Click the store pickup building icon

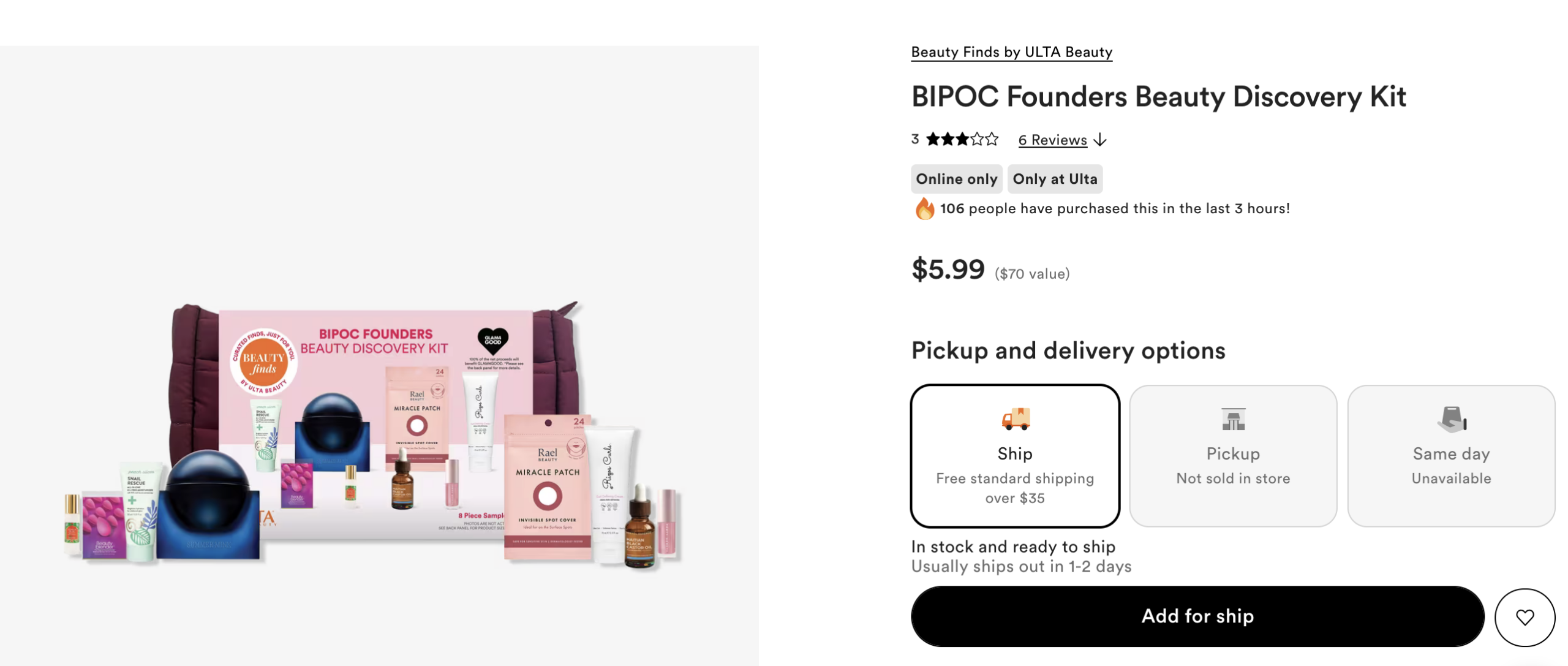1232,420
